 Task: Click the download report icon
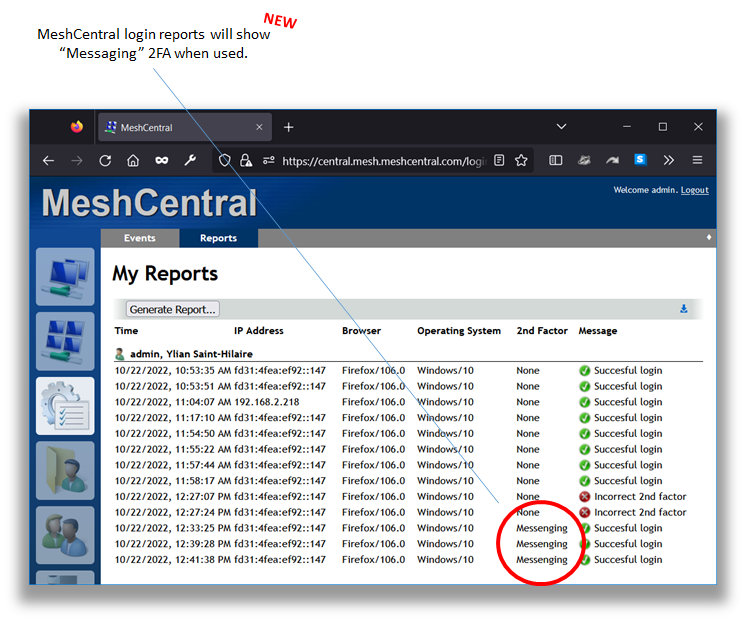click(x=684, y=309)
